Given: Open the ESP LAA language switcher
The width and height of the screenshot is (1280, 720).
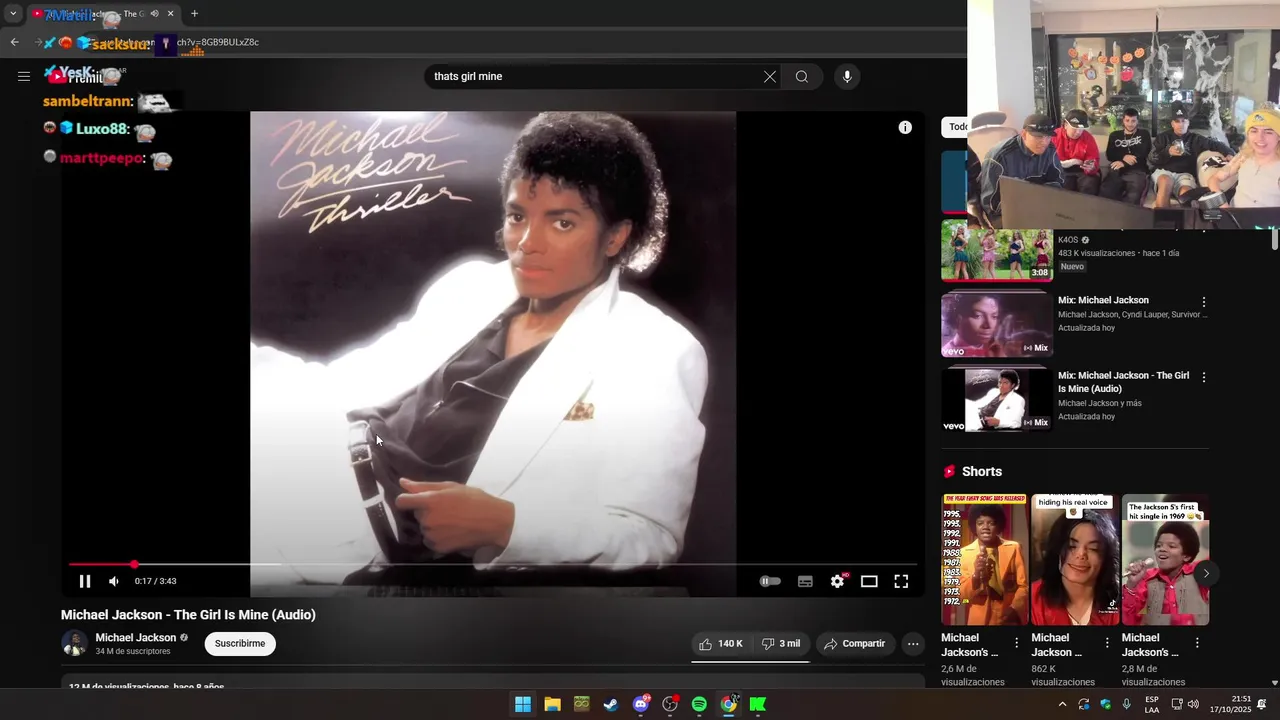Looking at the screenshot, I should [1152, 704].
